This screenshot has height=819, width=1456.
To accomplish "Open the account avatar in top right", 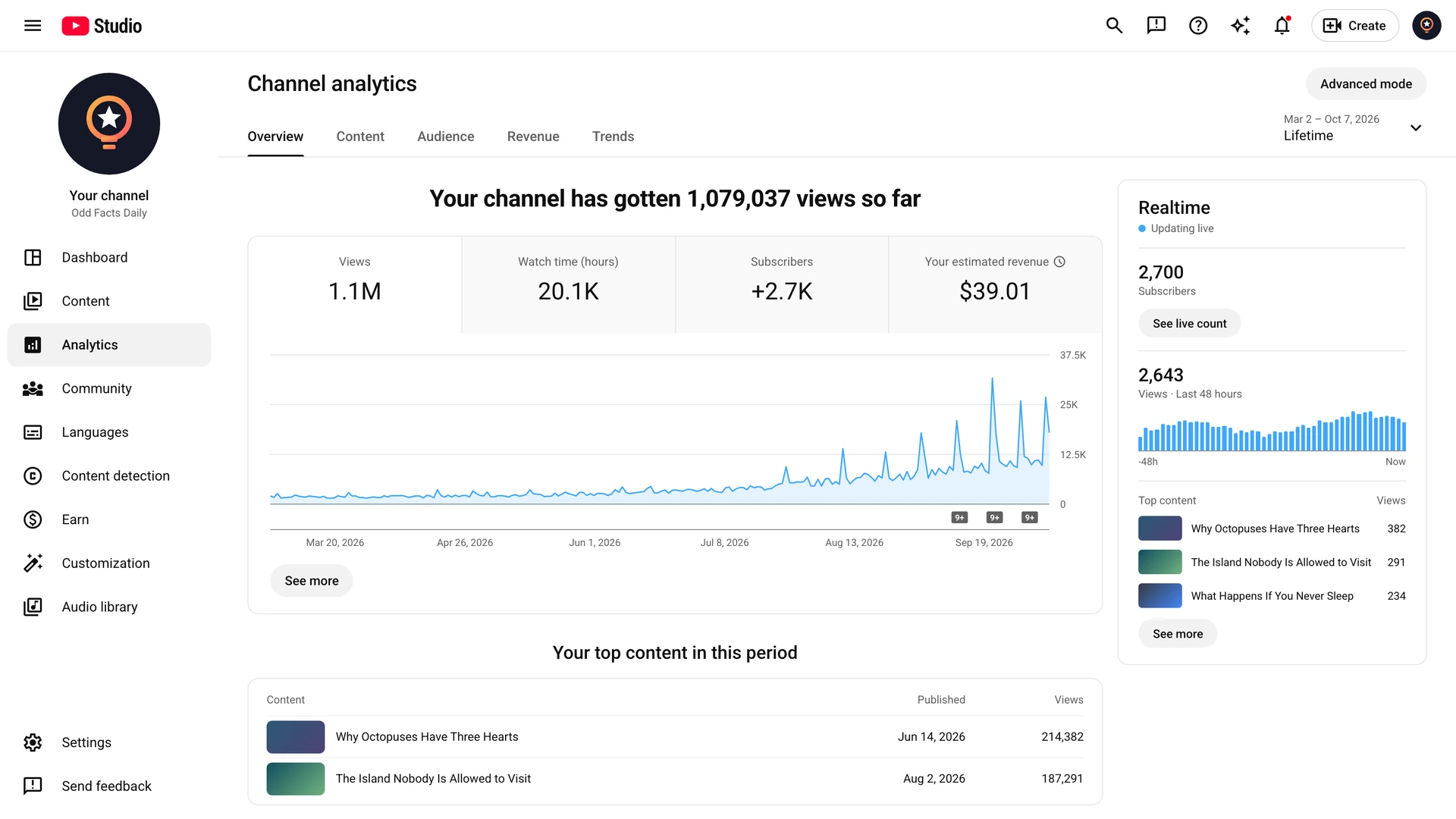I will coord(1426,26).
